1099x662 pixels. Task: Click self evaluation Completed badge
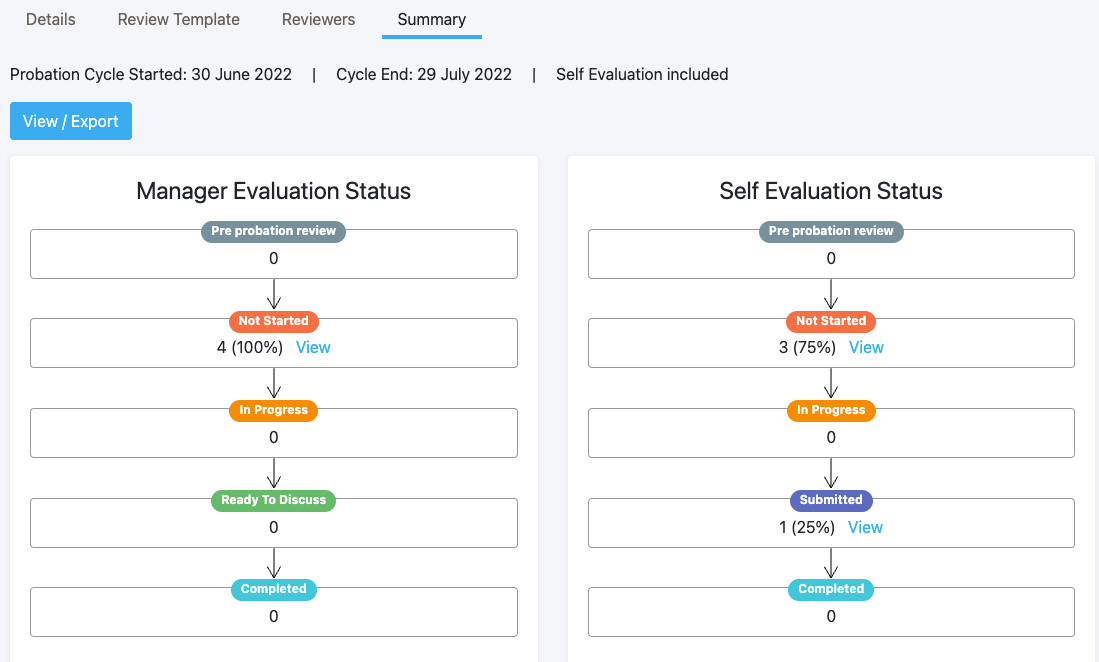[x=831, y=589]
